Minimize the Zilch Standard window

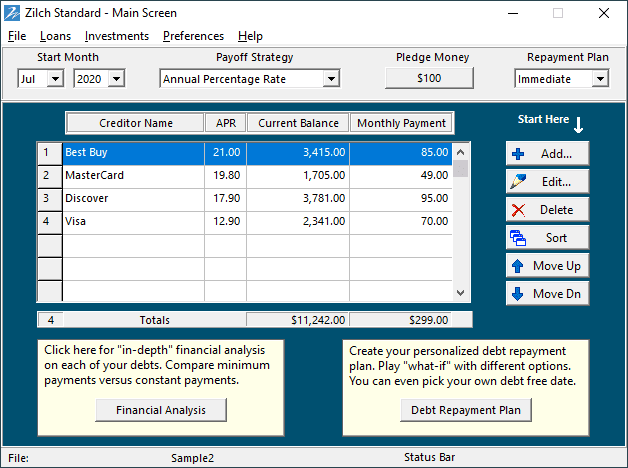click(x=513, y=13)
